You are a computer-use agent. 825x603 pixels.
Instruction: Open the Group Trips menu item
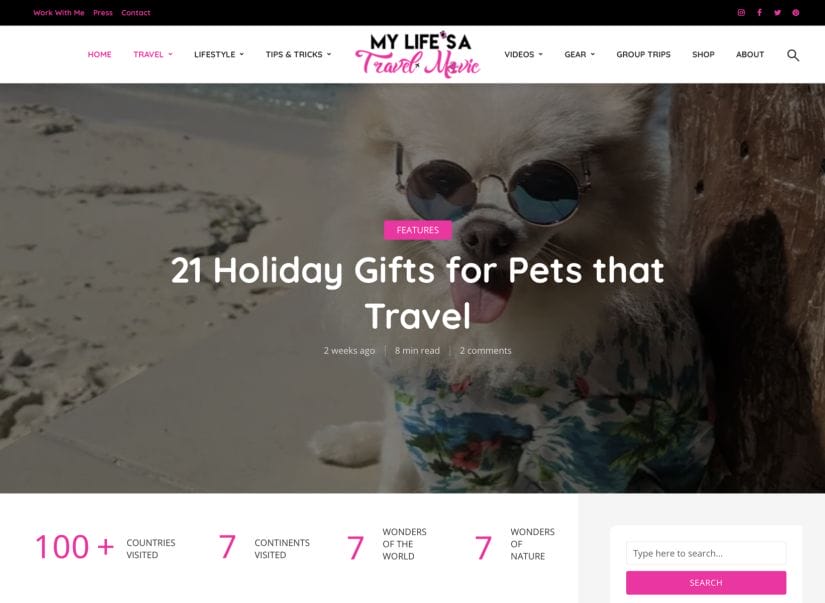pyautogui.click(x=643, y=54)
